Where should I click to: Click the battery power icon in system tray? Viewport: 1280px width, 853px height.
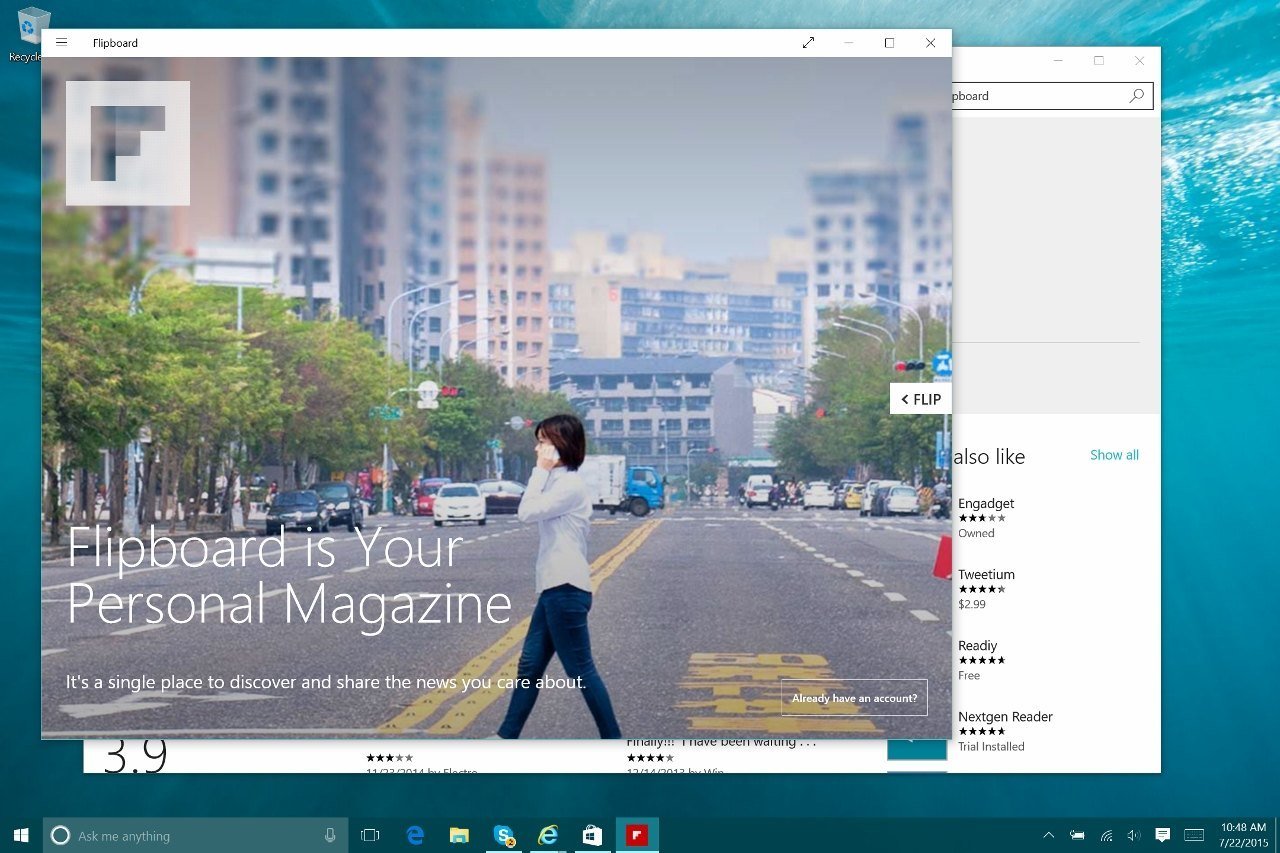(1077, 835)
